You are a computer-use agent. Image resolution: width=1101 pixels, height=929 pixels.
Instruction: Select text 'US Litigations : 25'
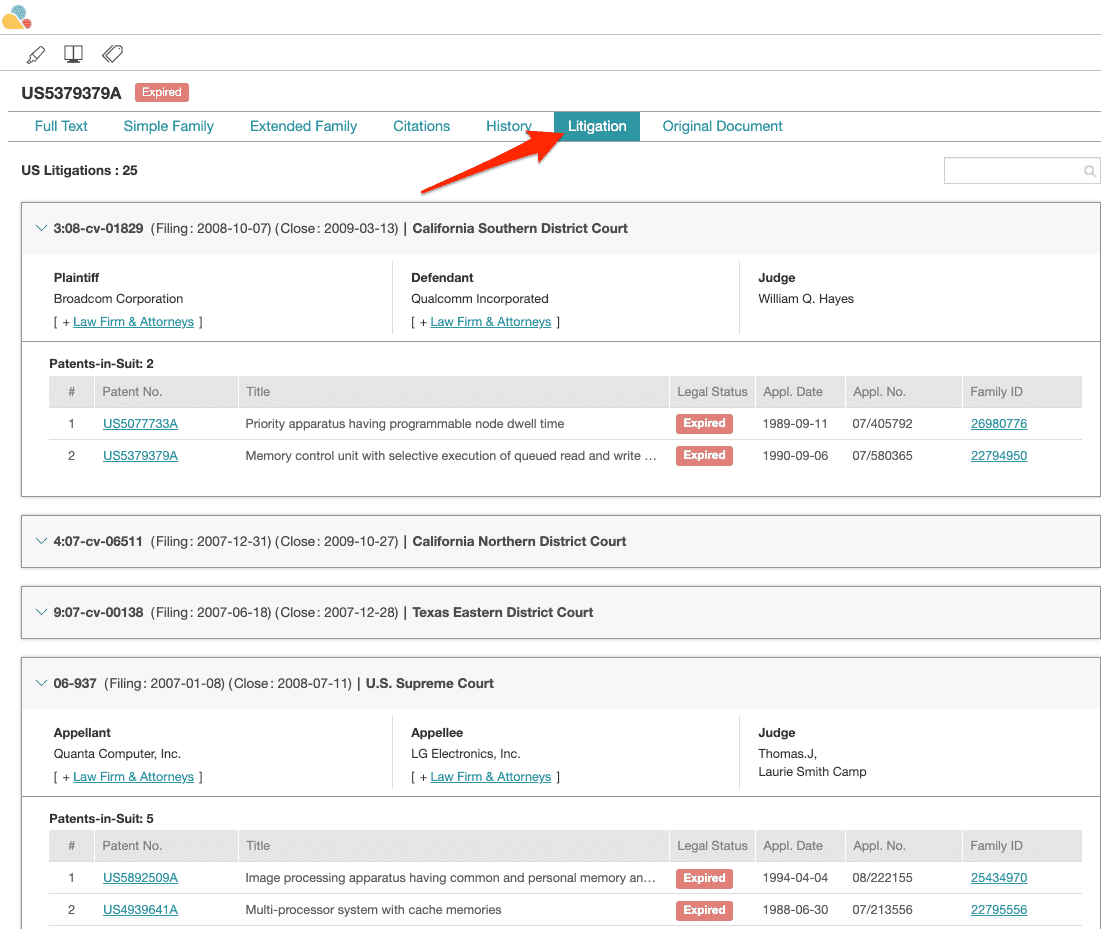point(79,171)
